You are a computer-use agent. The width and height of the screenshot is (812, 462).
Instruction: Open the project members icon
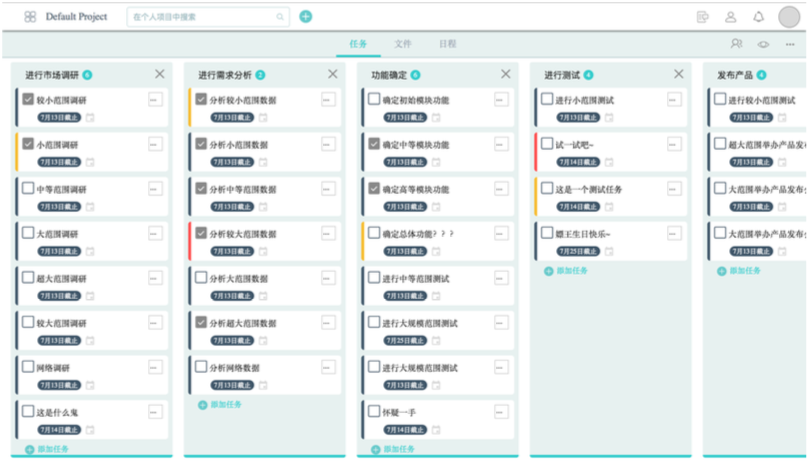(736, 44)
